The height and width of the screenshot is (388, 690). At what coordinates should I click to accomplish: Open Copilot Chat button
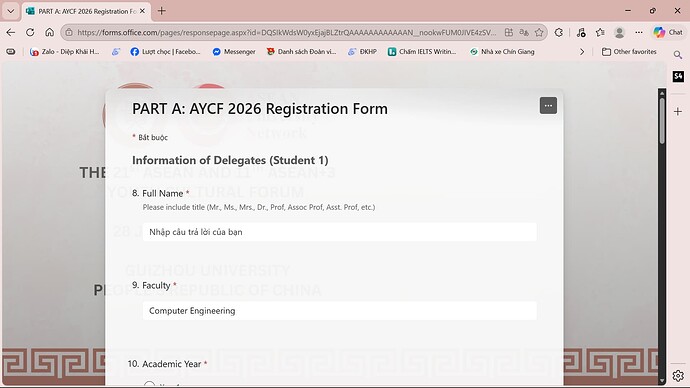point(668,32)
